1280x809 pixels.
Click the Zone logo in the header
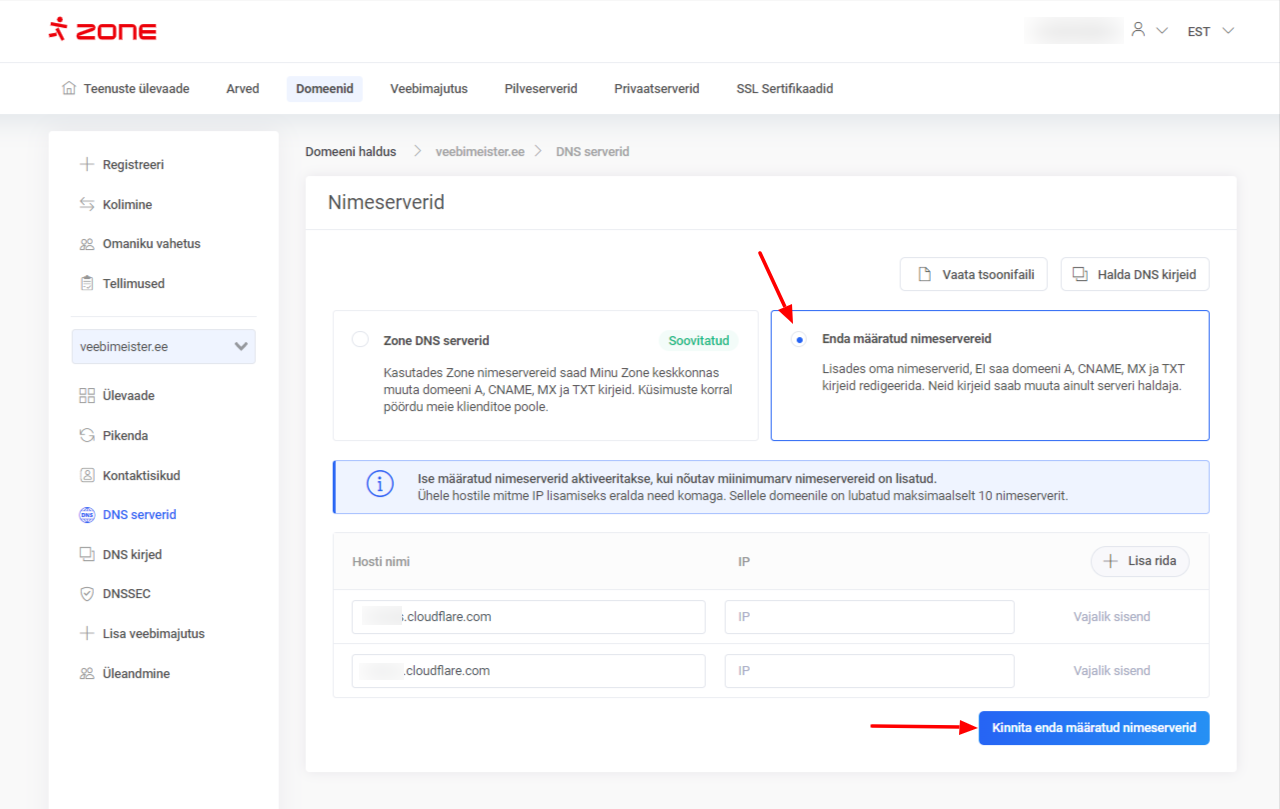point(103,30)
